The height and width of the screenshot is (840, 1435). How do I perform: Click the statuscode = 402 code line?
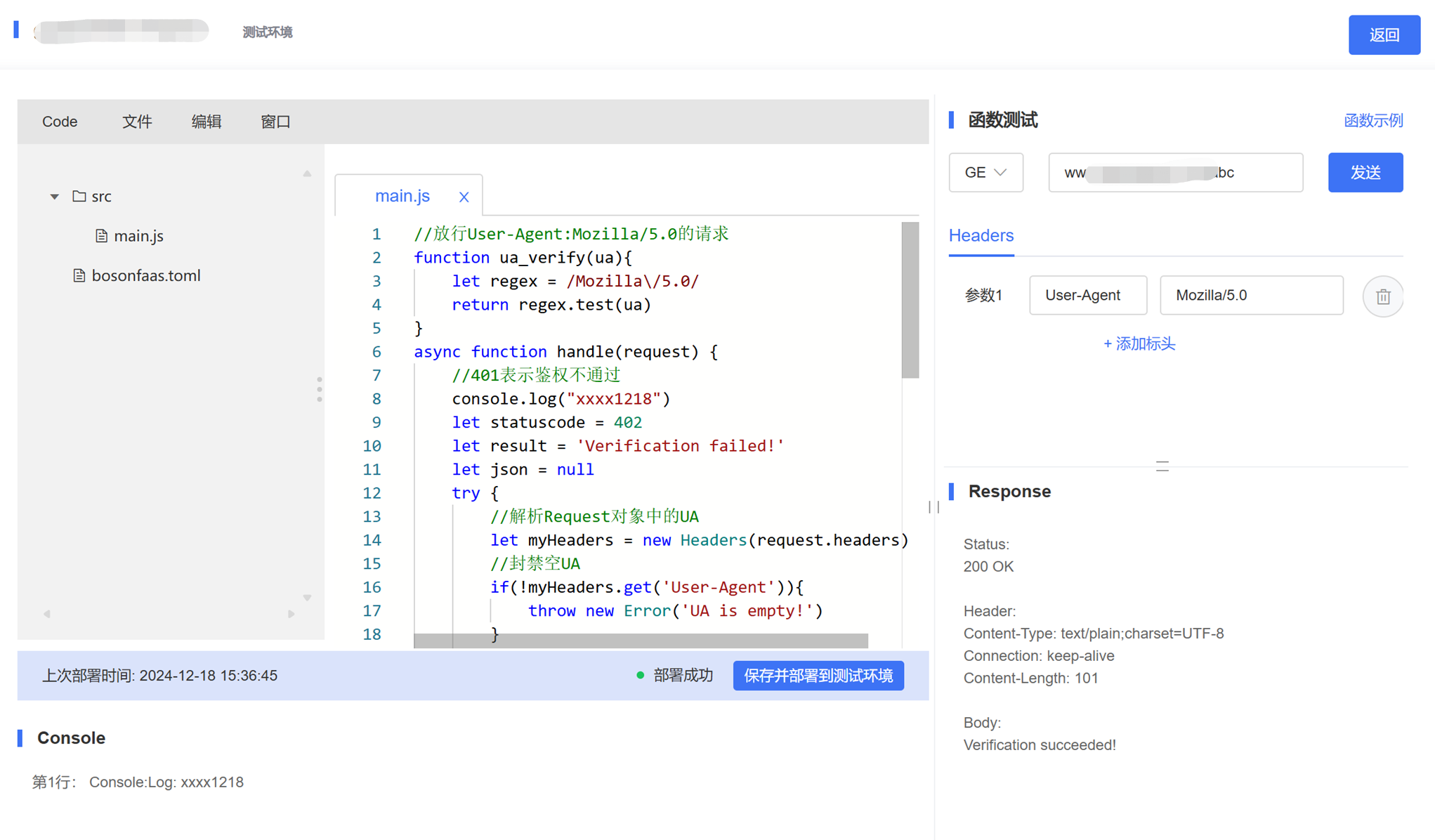pyautogui.click(x=546, y=423)
